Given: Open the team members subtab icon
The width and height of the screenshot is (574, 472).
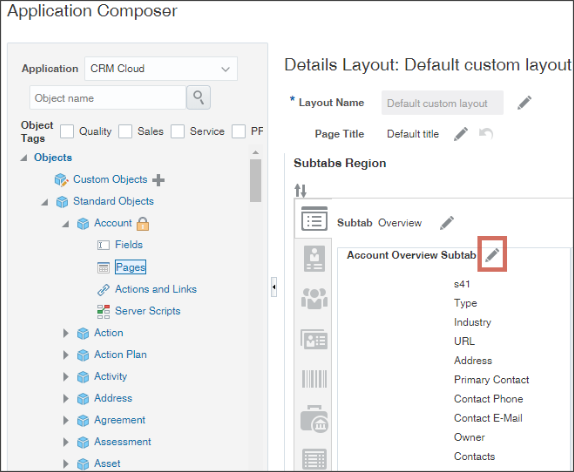Looking at the screenshot, I should pyautogui.click(x=314, y=298).
